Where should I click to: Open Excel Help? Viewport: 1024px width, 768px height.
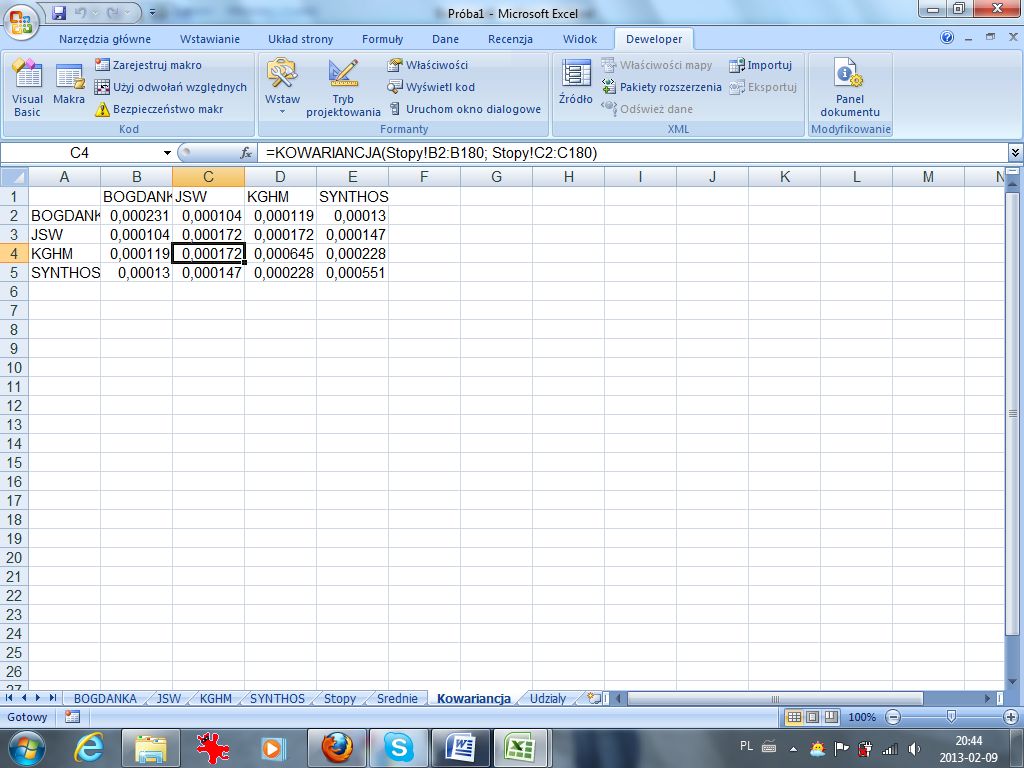[947, 38]
